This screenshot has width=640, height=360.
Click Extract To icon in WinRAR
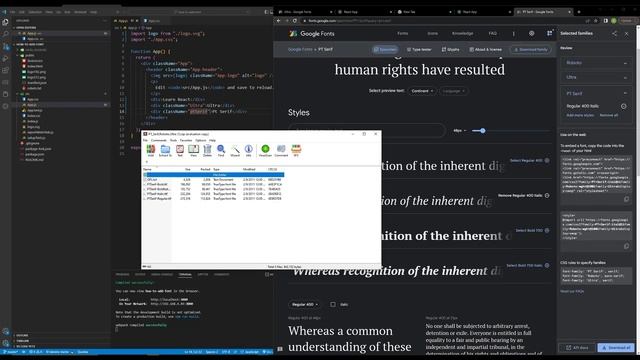click(165, 150)
